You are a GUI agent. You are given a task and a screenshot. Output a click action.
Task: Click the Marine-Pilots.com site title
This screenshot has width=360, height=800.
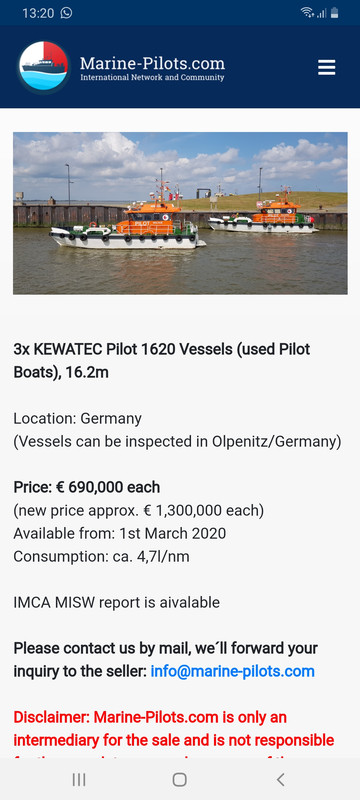152,63
